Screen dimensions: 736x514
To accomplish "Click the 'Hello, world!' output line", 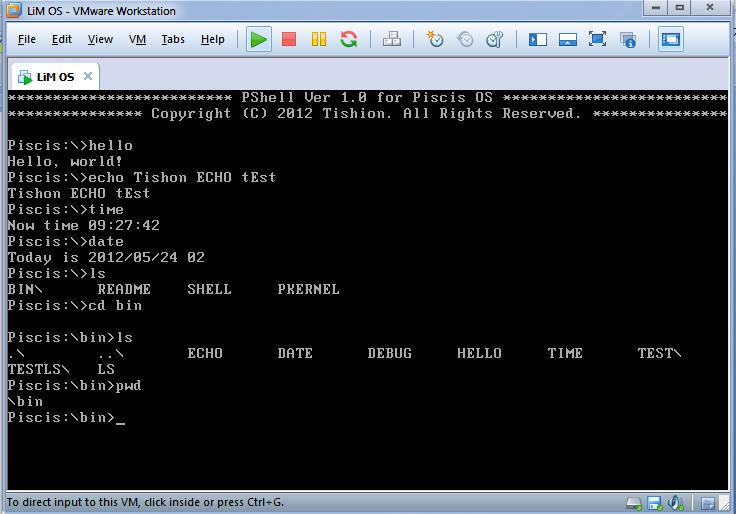I will click(x=65, y=161).
